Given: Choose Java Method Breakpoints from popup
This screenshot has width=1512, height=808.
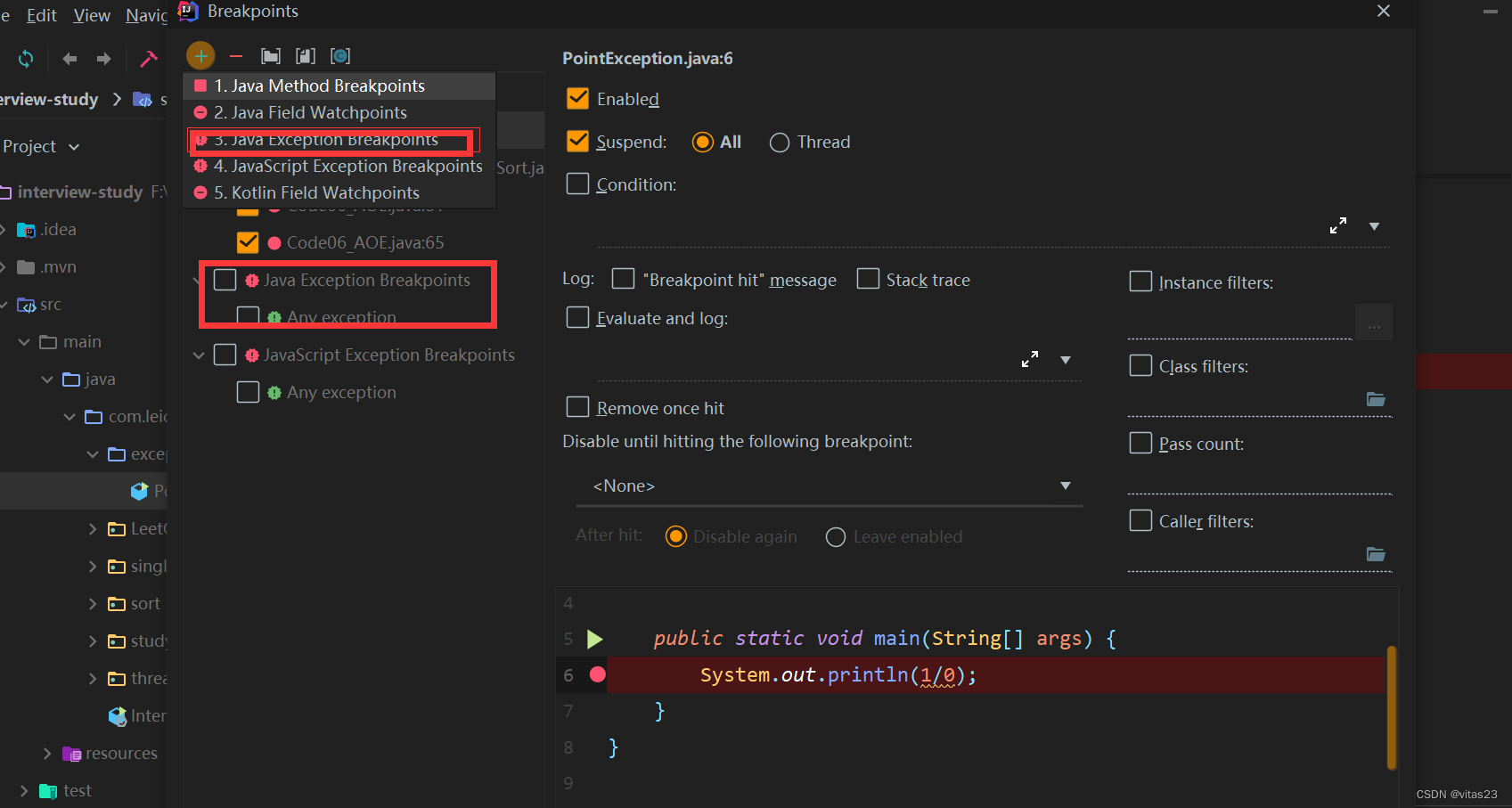Looking at the screenshot, I should (x=339, y=86).
